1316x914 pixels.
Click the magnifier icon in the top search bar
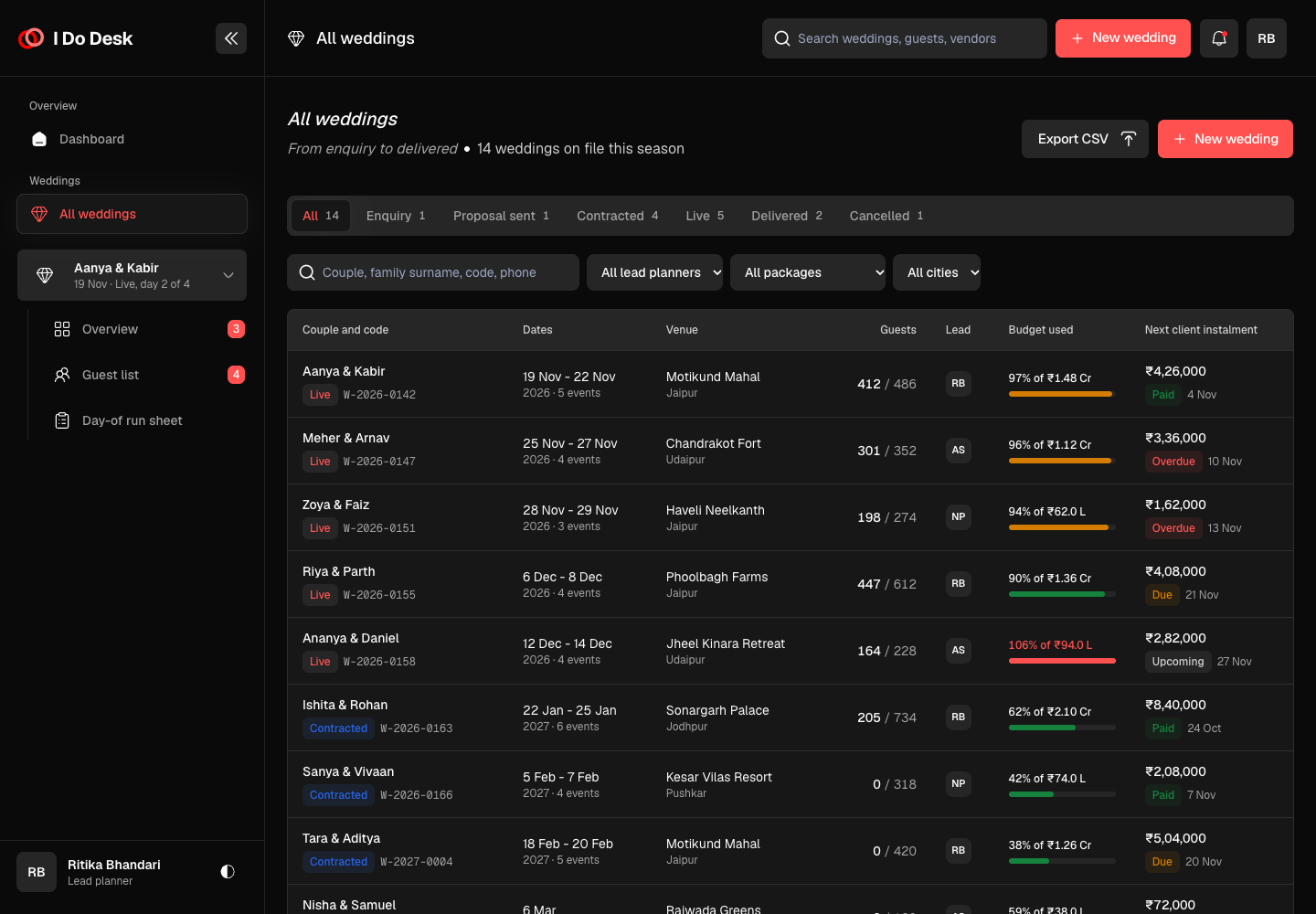click(782, 38)
